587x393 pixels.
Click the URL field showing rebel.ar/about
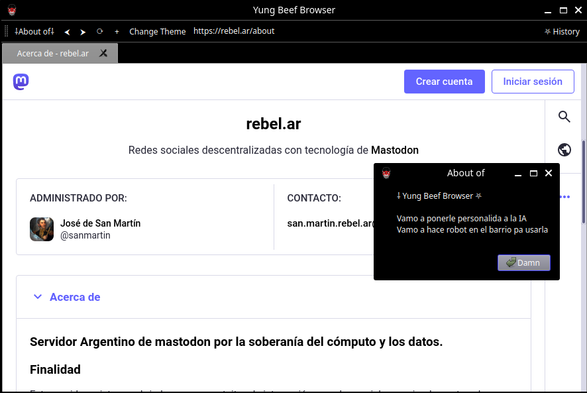(234, 31)
